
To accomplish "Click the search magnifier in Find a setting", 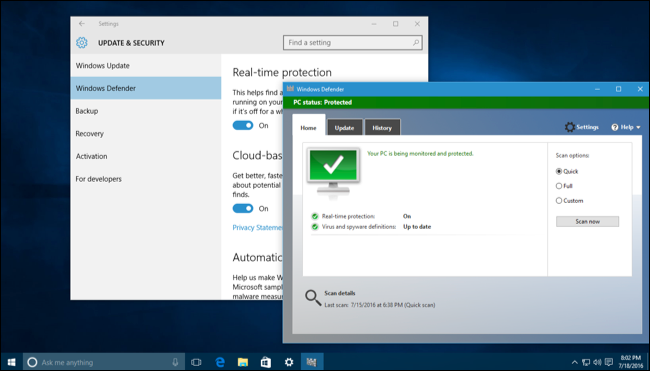I will 415,42.
